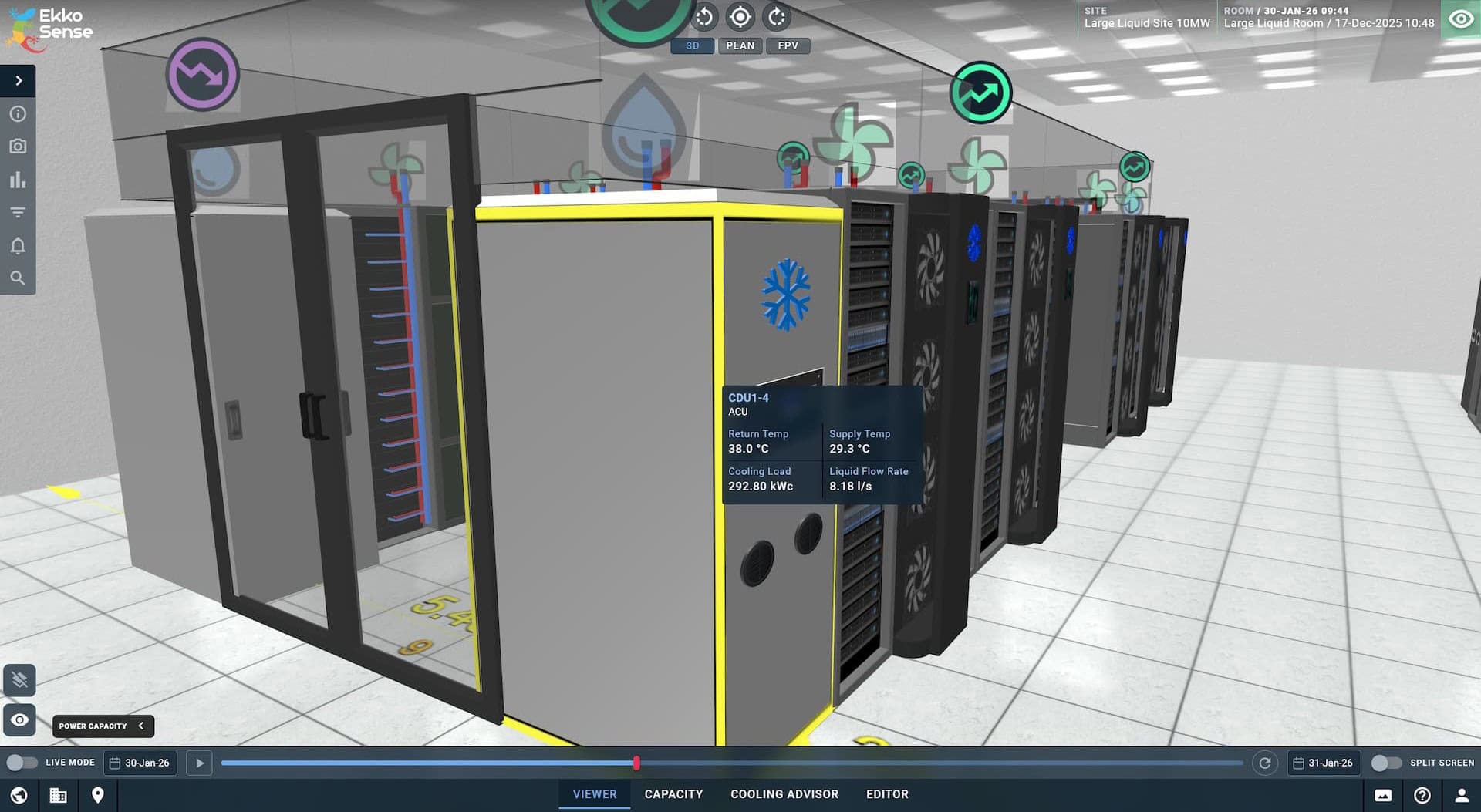Click the camera screenshot icon in sidebar
The width and height of the screenshot is (1481, 812).
pos(18,147)
